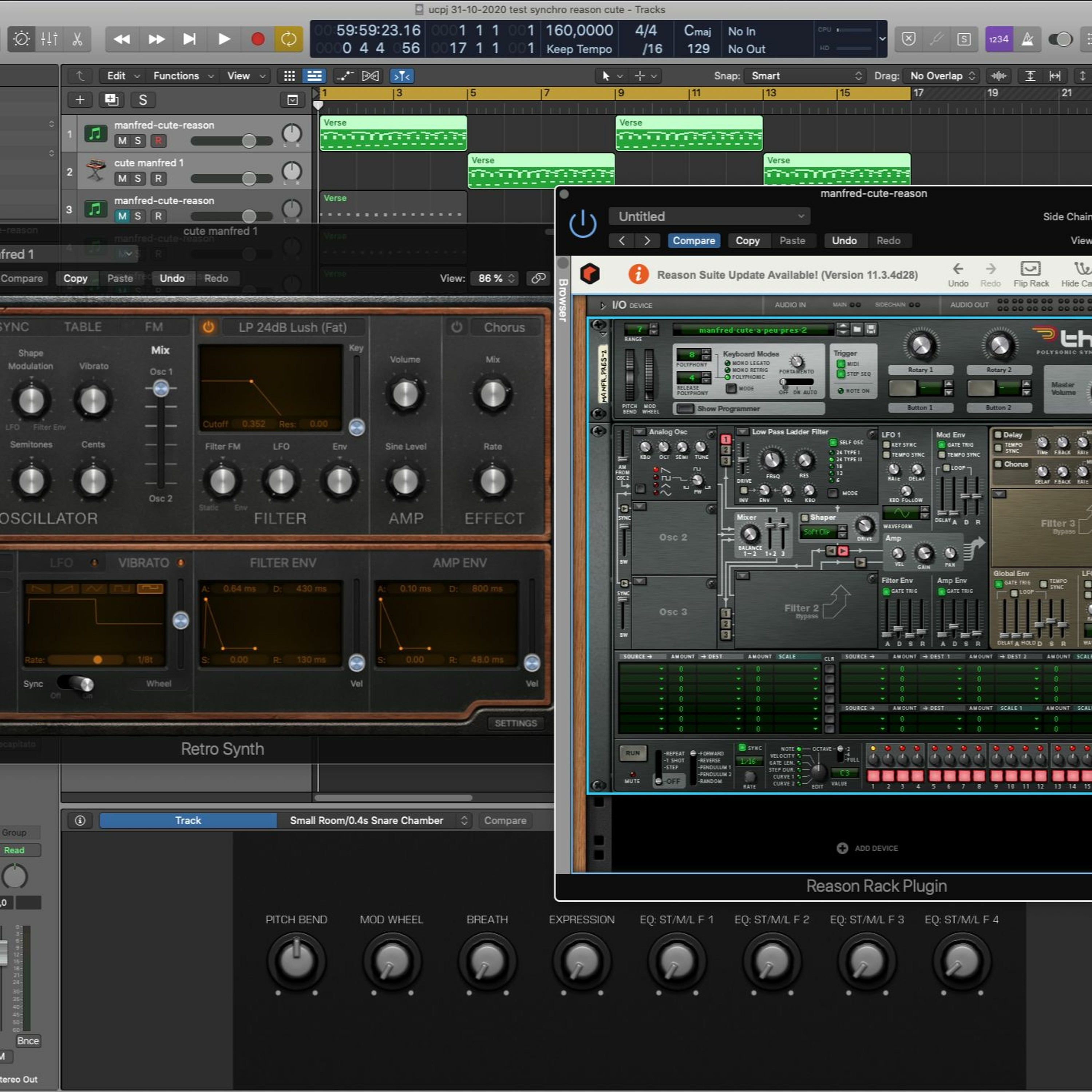Image resolution: width=1092 pixels, height=1092 pixels.
Task: Click the red Record button
Action: tap(258, 39)
